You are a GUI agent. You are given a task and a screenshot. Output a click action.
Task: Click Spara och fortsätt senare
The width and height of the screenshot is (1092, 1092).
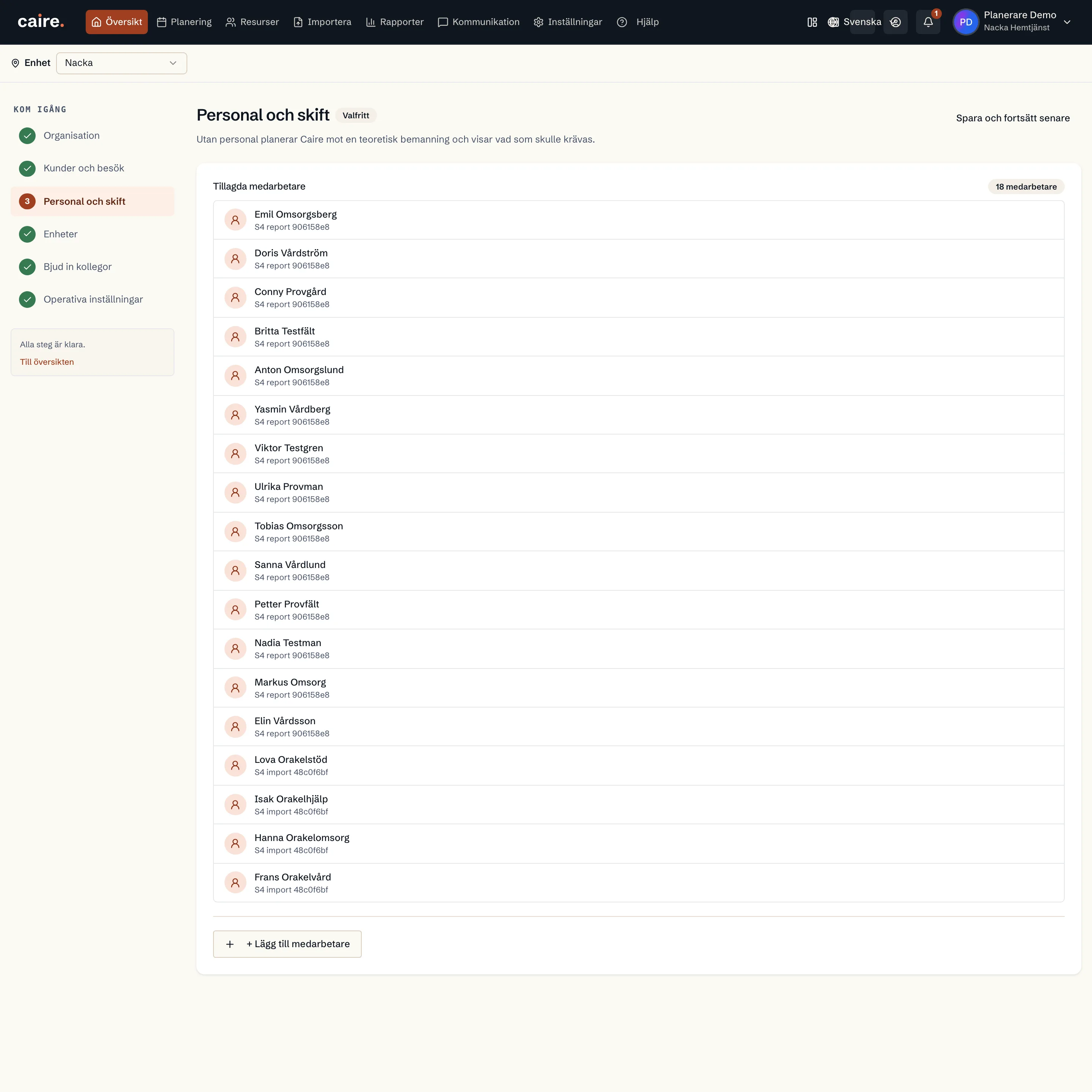pos(1013,118)
